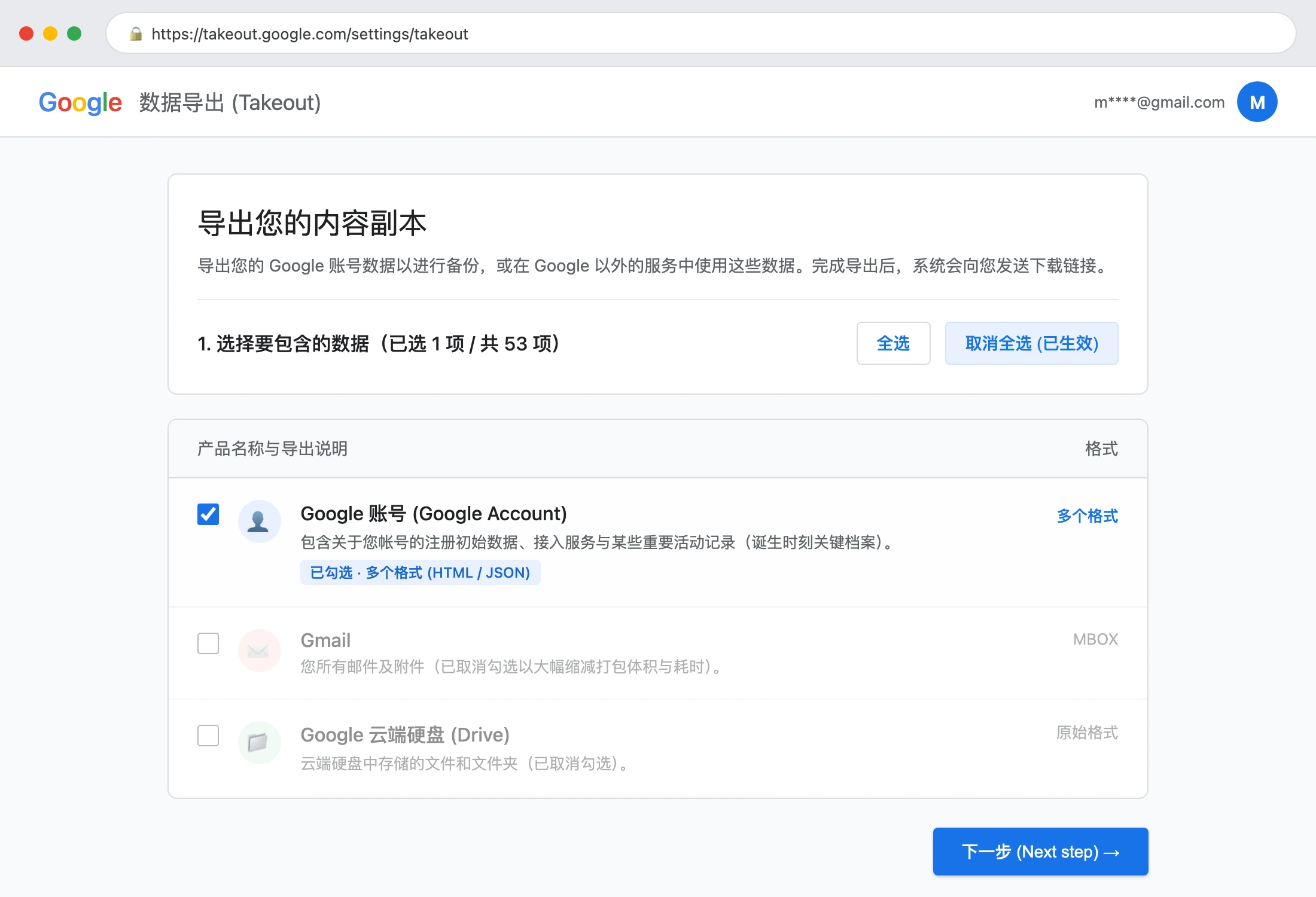Check the Google 云端硬盘 (Drive) checkbox
1316x897 pixels.
(x=208, y=736)
